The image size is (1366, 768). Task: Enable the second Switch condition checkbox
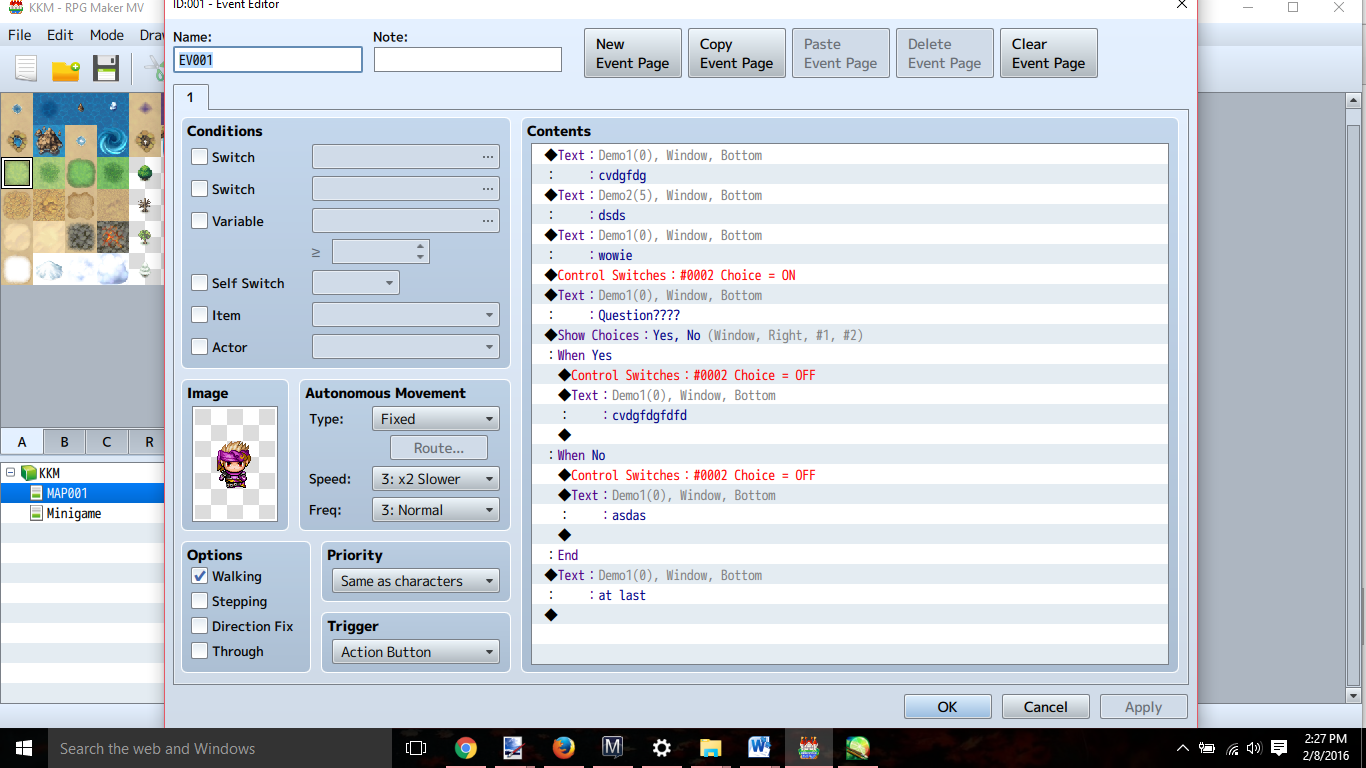[200, 189]
